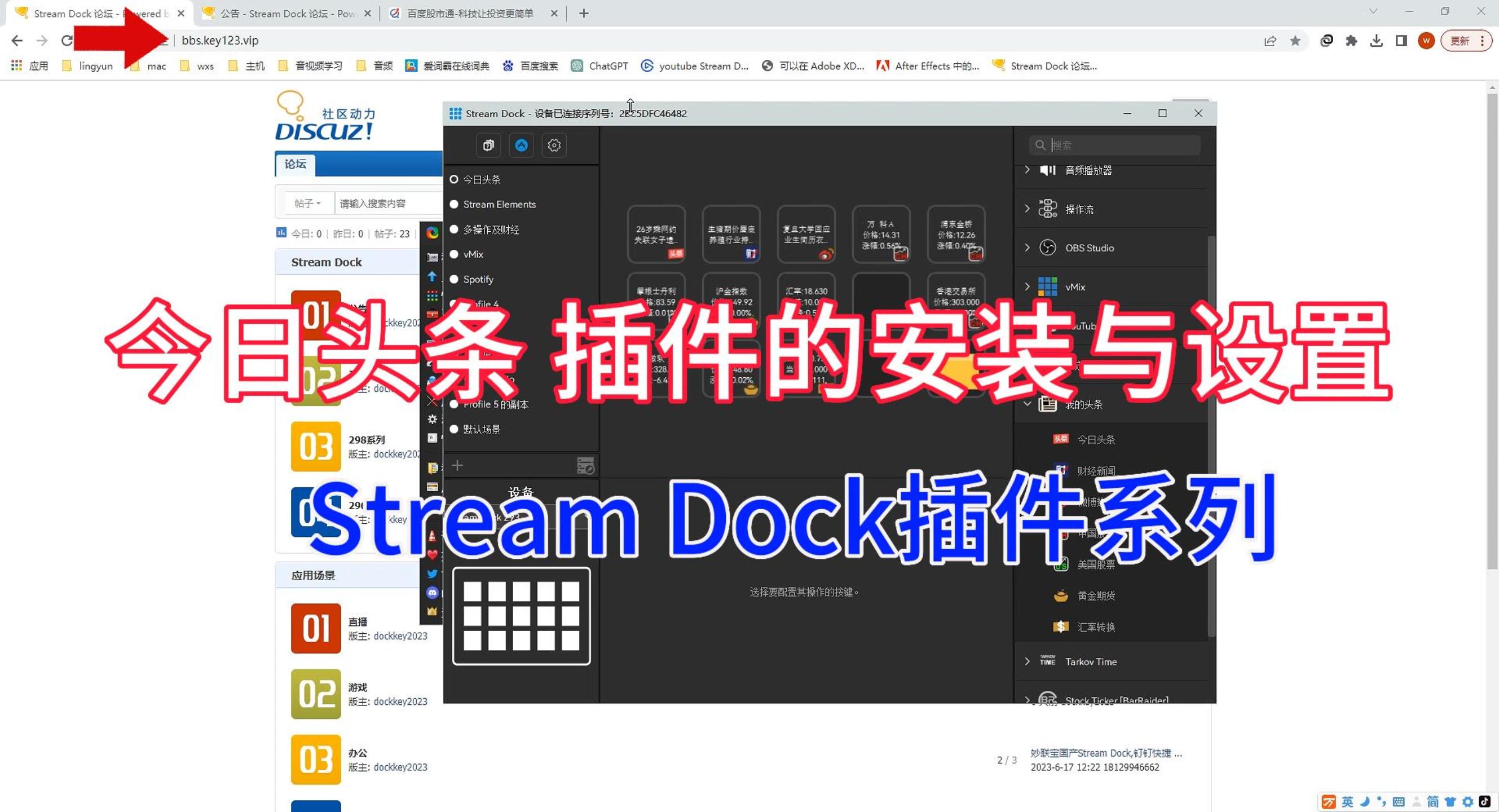Open the 帖子 search type dropdown

[308, 203]
